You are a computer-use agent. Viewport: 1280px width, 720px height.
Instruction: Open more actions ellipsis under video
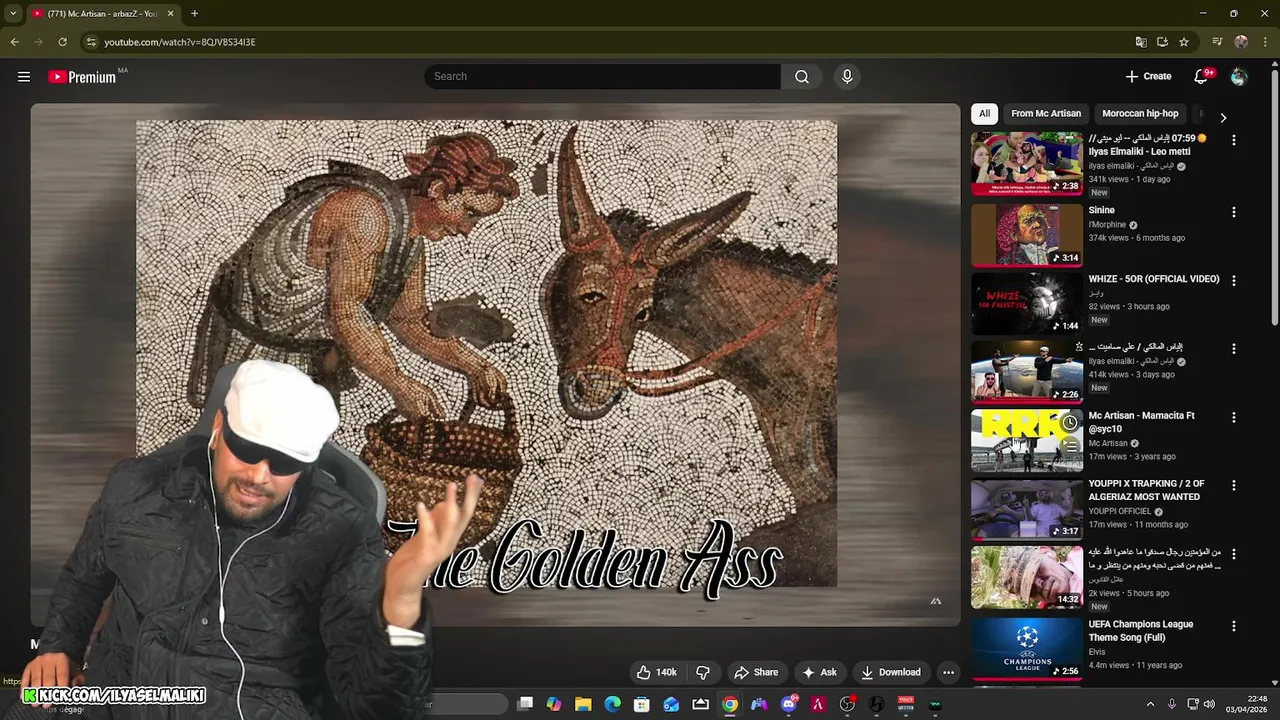coord(948,672)
